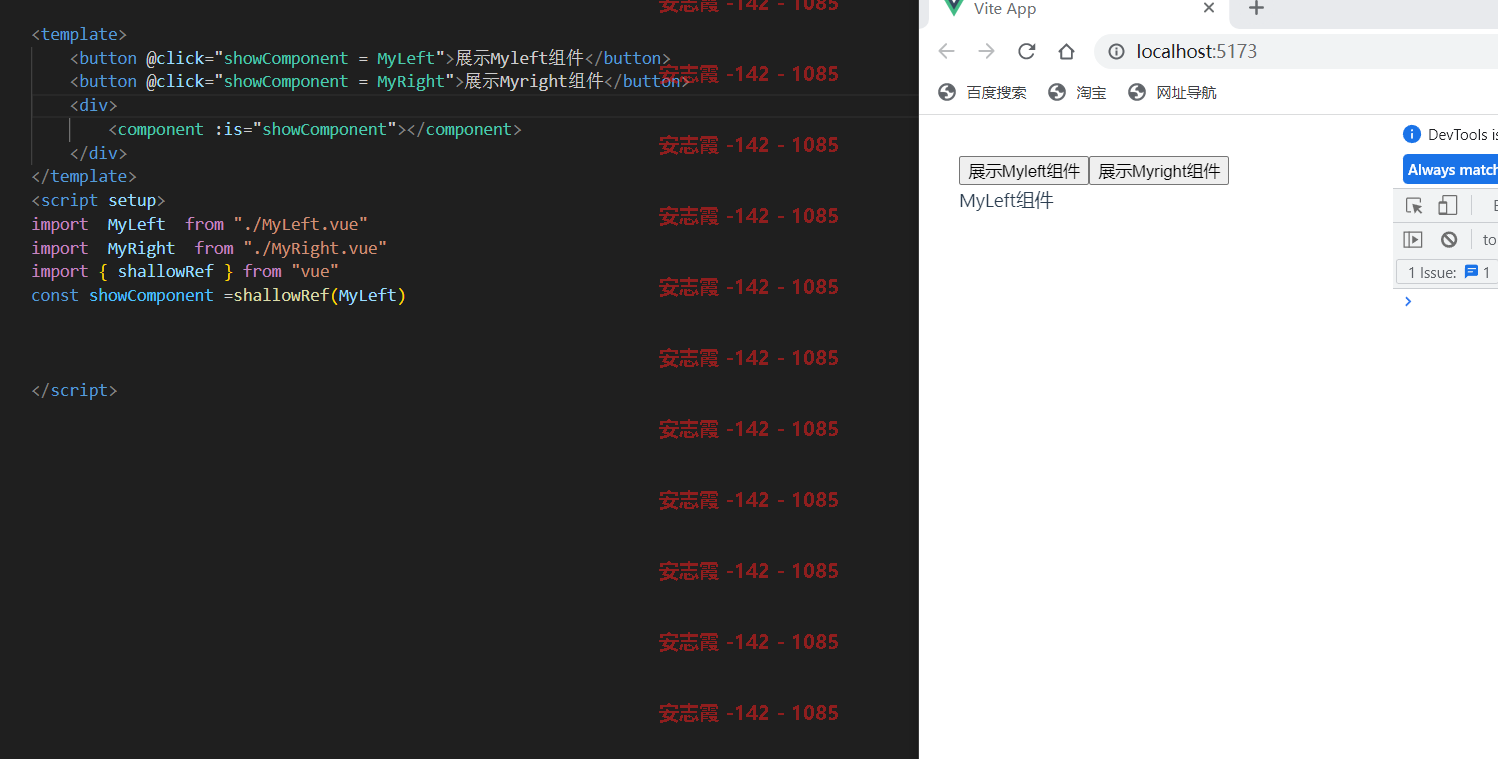Select the Vite App tab
This screenshot has width=1498, height=759.
tap(1078, 10)
